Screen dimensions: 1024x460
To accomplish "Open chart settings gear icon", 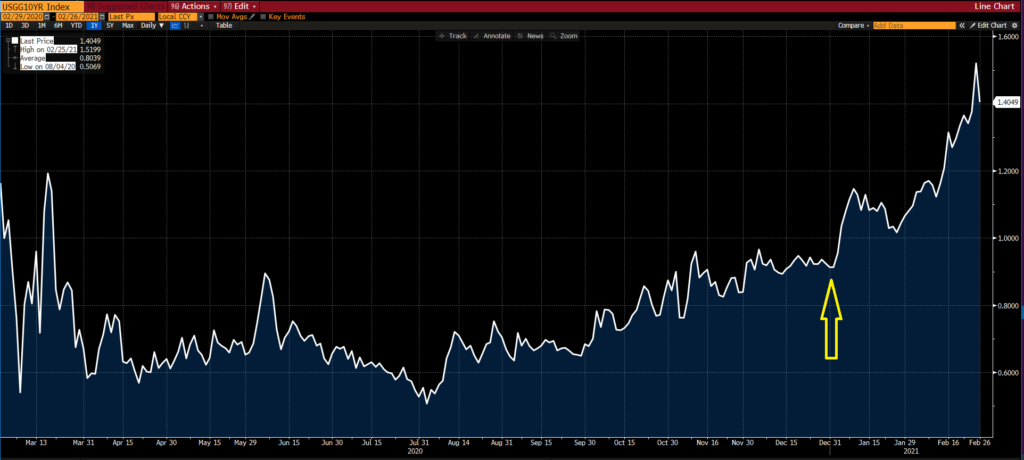I will 1016,25.
